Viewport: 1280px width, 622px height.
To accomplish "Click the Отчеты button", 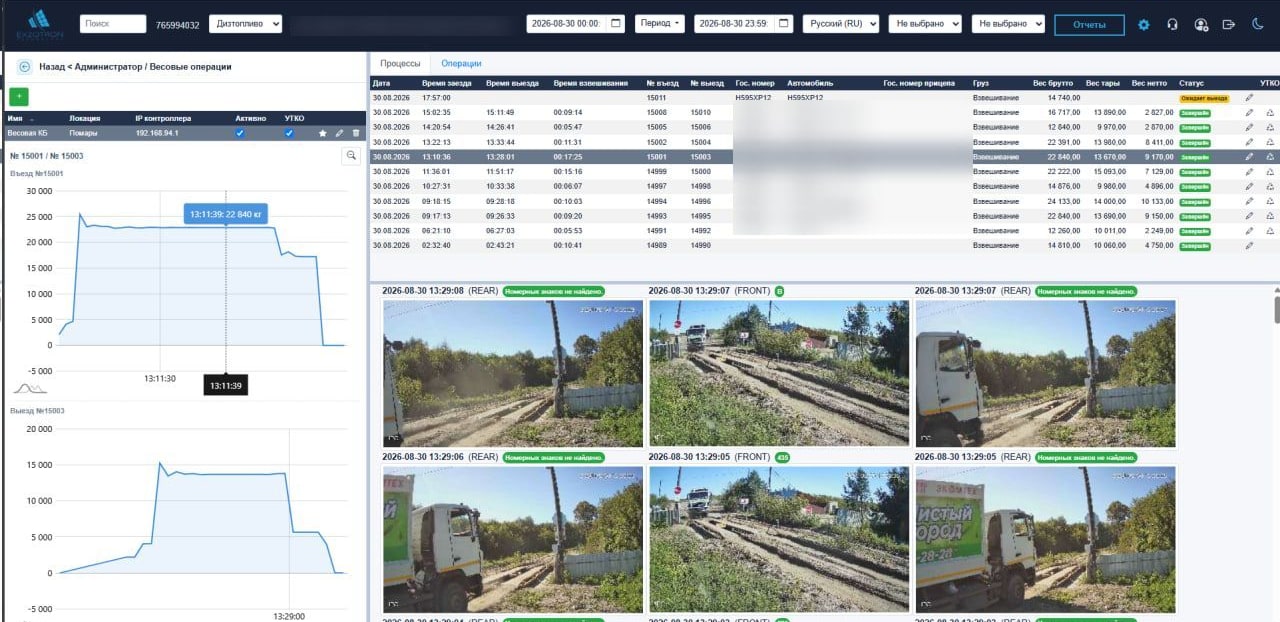I will pyautogui.click(x=1089, y=24).
